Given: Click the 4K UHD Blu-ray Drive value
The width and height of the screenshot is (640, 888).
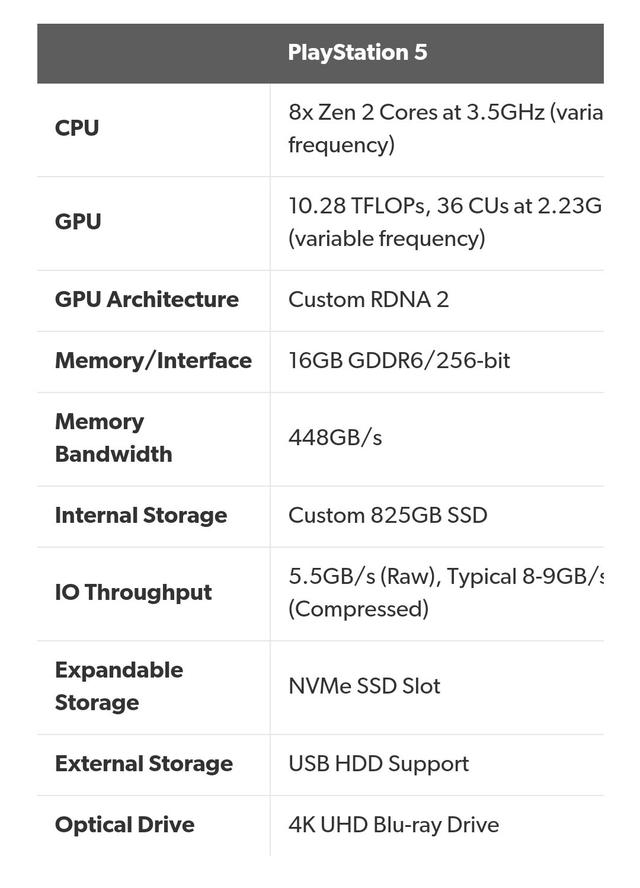Looking at the screenshot, I should click(394, 825).
